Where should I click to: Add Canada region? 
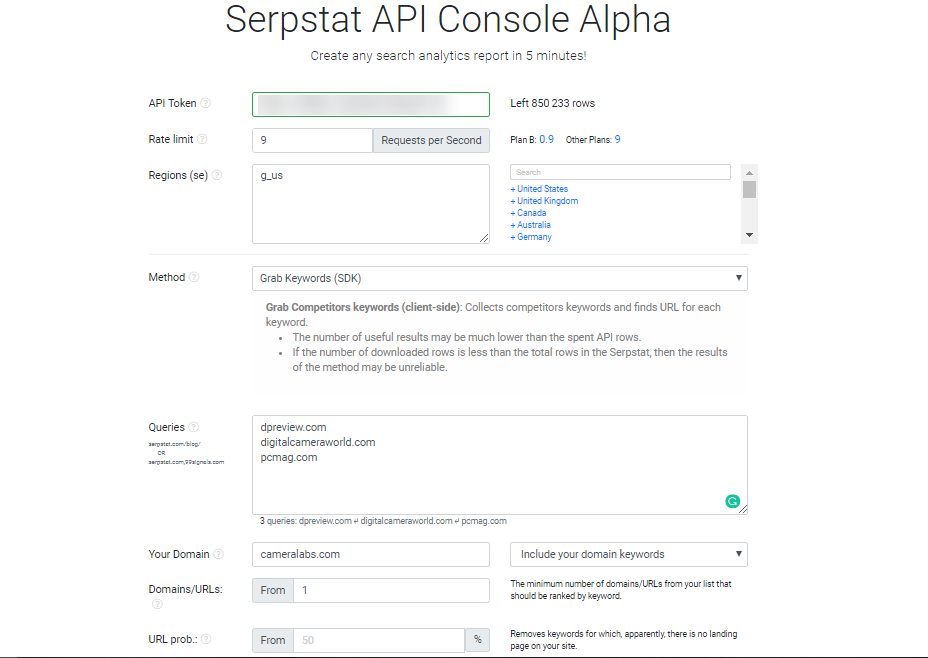pyautogui.click(x=529, y=212)
